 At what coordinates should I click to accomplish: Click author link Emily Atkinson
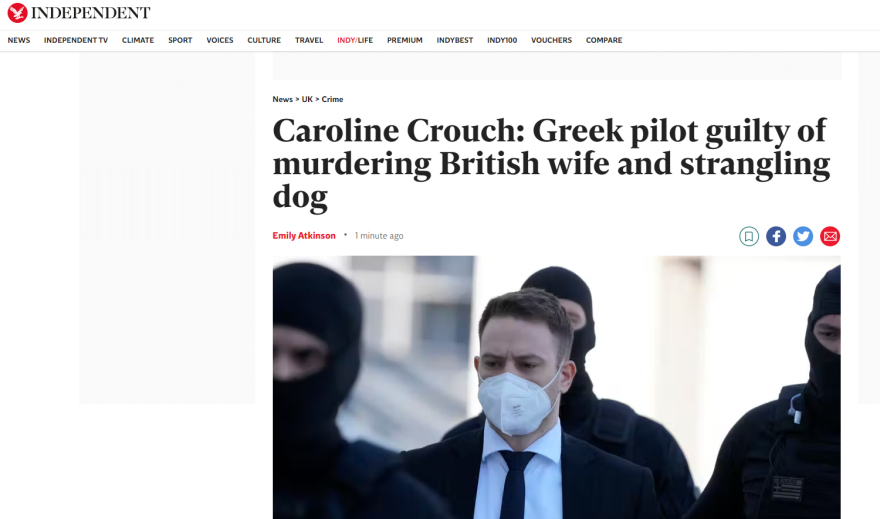[x=304, y=236]
